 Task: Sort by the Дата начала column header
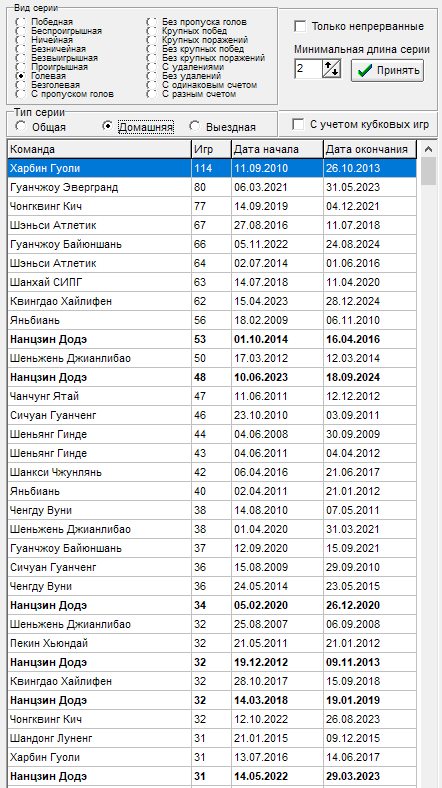point(277,149)
